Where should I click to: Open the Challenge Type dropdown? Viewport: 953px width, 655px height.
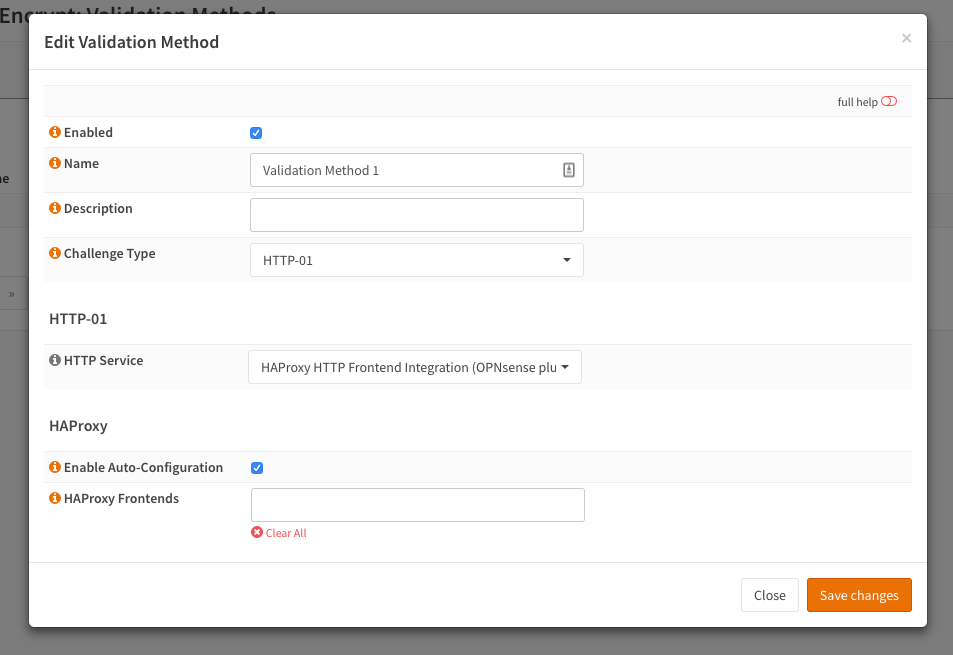[x=416, y=260]
